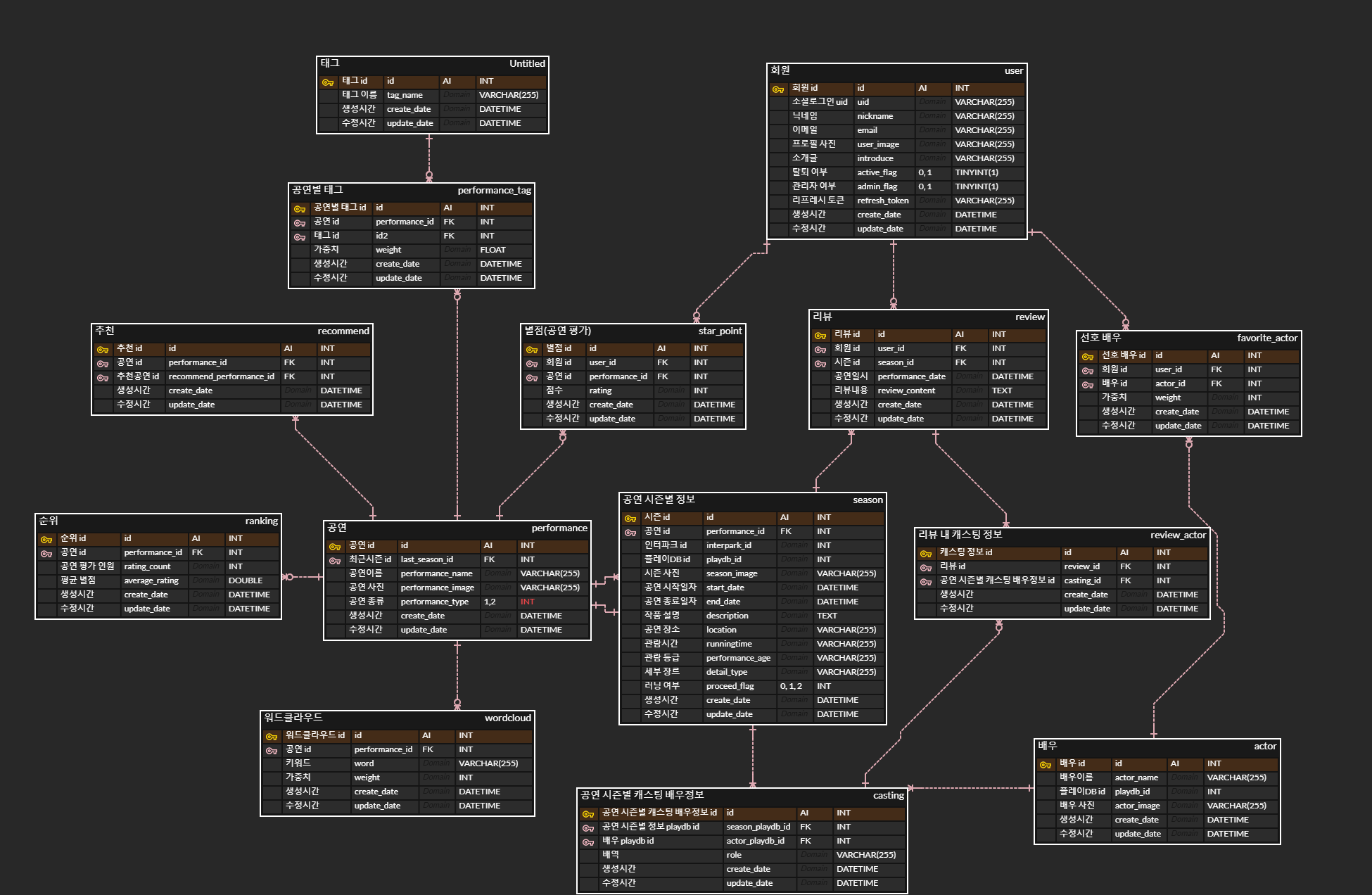Click the foreign key icon next to favorite_actor's 배우 id
1372x895 pixels.
(x=1088, y=385)
